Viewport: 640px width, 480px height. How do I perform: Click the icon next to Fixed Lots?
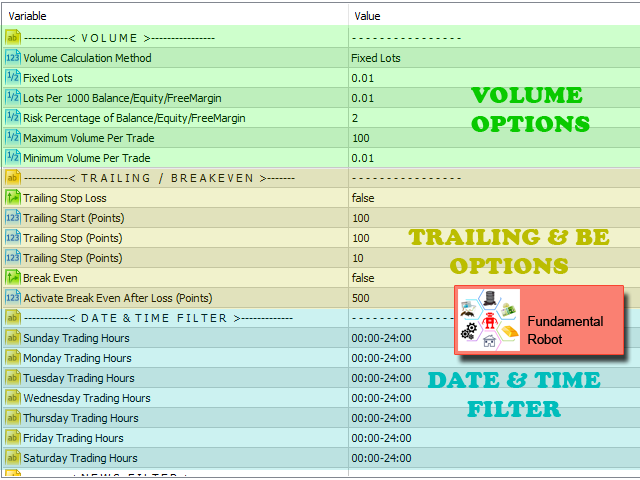[13, 78]
